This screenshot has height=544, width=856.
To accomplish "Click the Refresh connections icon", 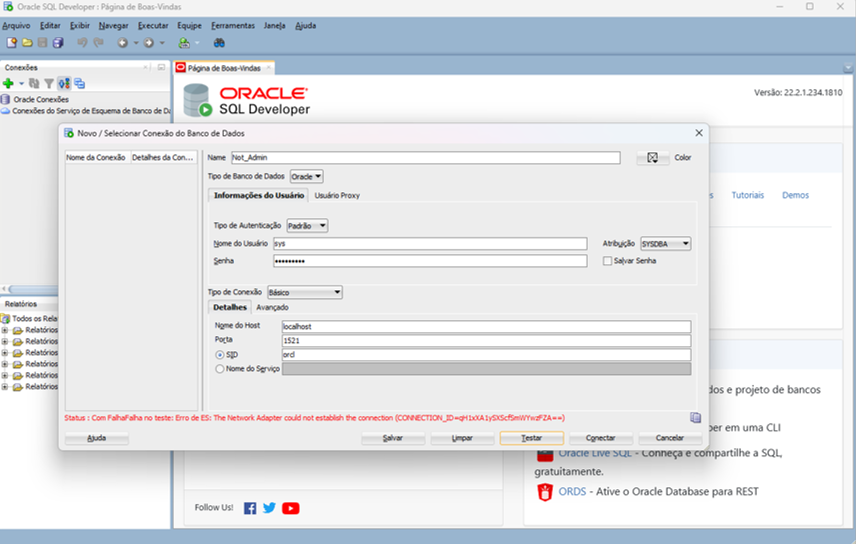I will [34, 84].
